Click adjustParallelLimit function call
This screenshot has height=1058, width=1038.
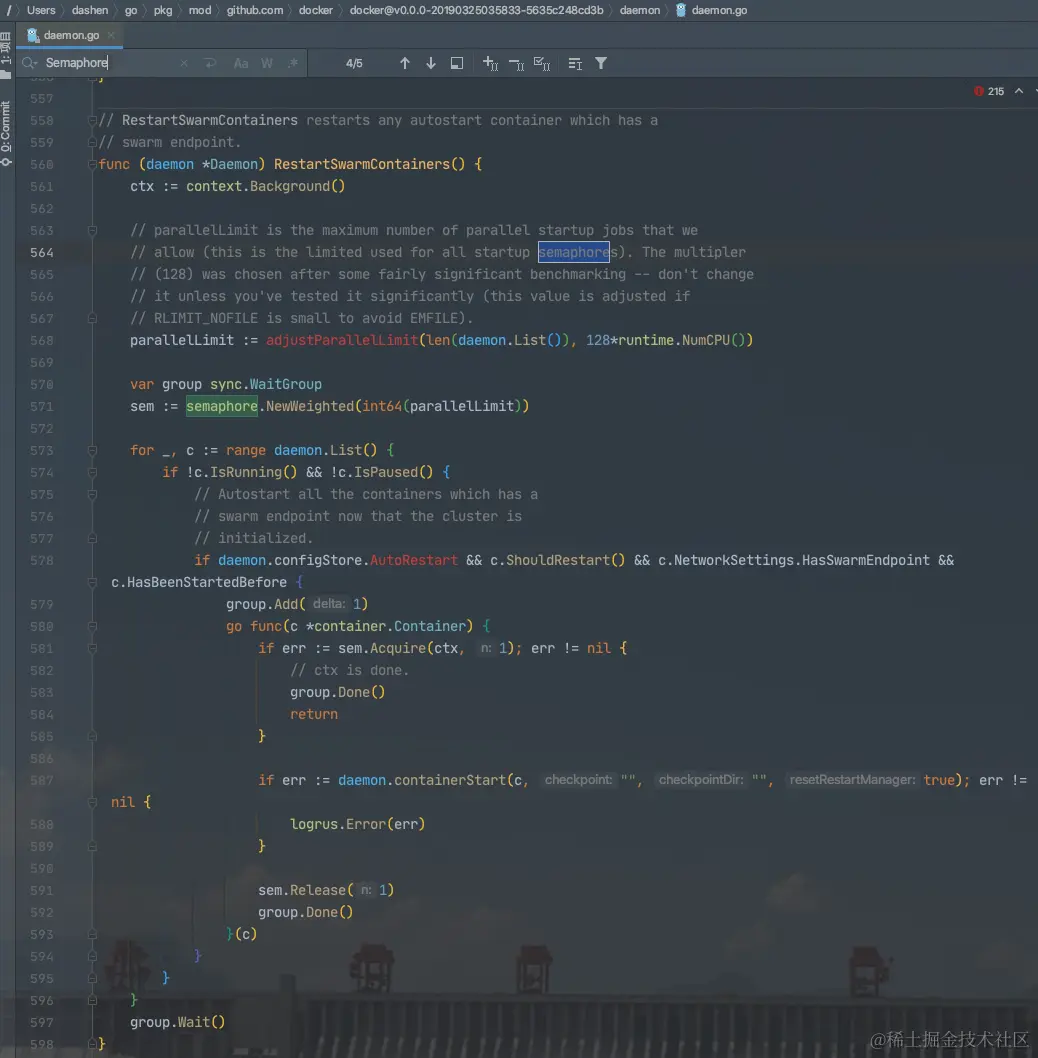342,340
